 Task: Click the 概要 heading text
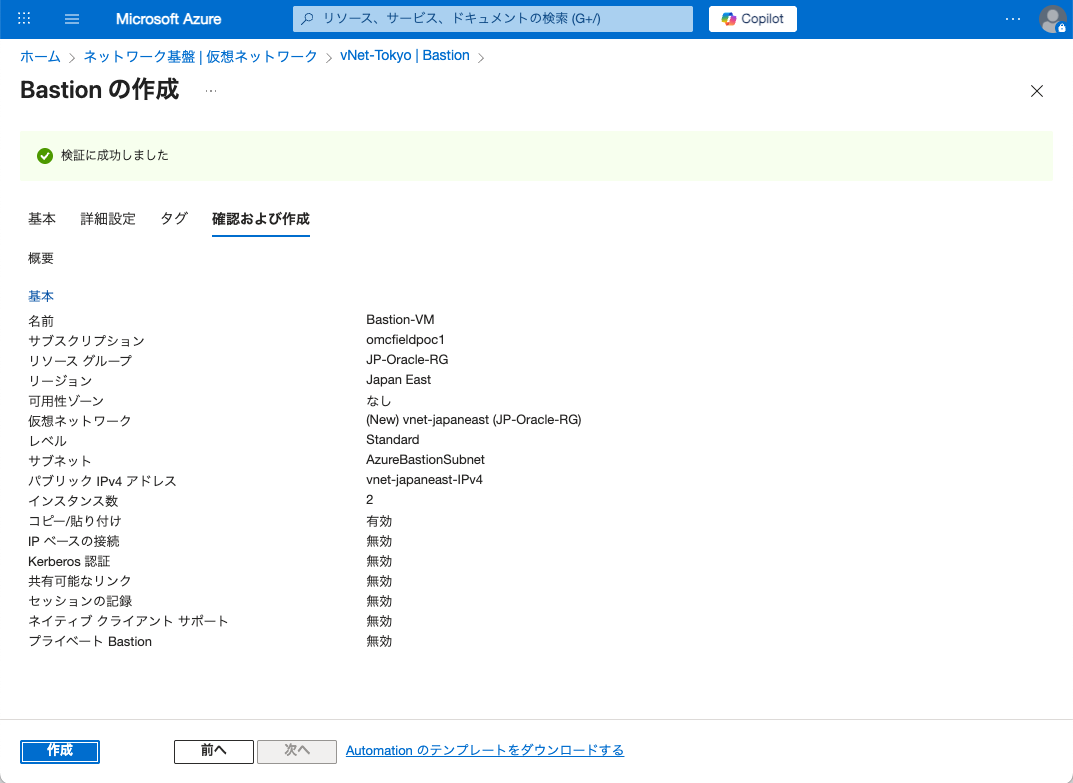click(41, 258)
